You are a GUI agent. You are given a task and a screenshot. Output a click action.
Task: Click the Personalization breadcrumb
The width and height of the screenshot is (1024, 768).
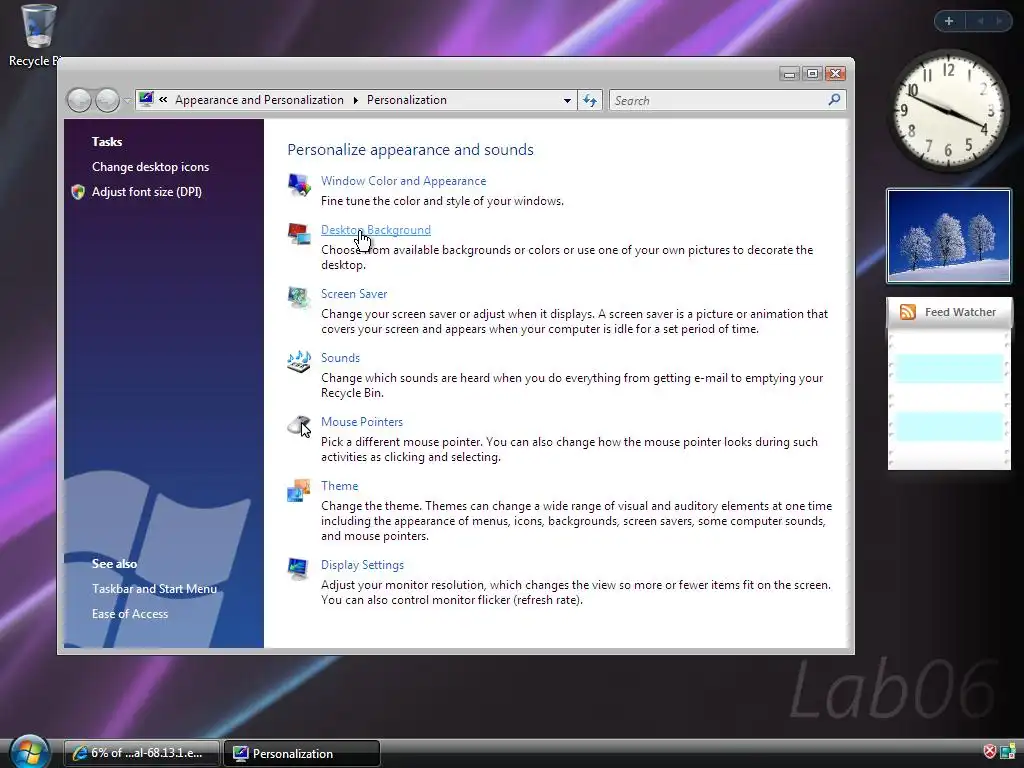pyautogui.click(x=407, y=100)
